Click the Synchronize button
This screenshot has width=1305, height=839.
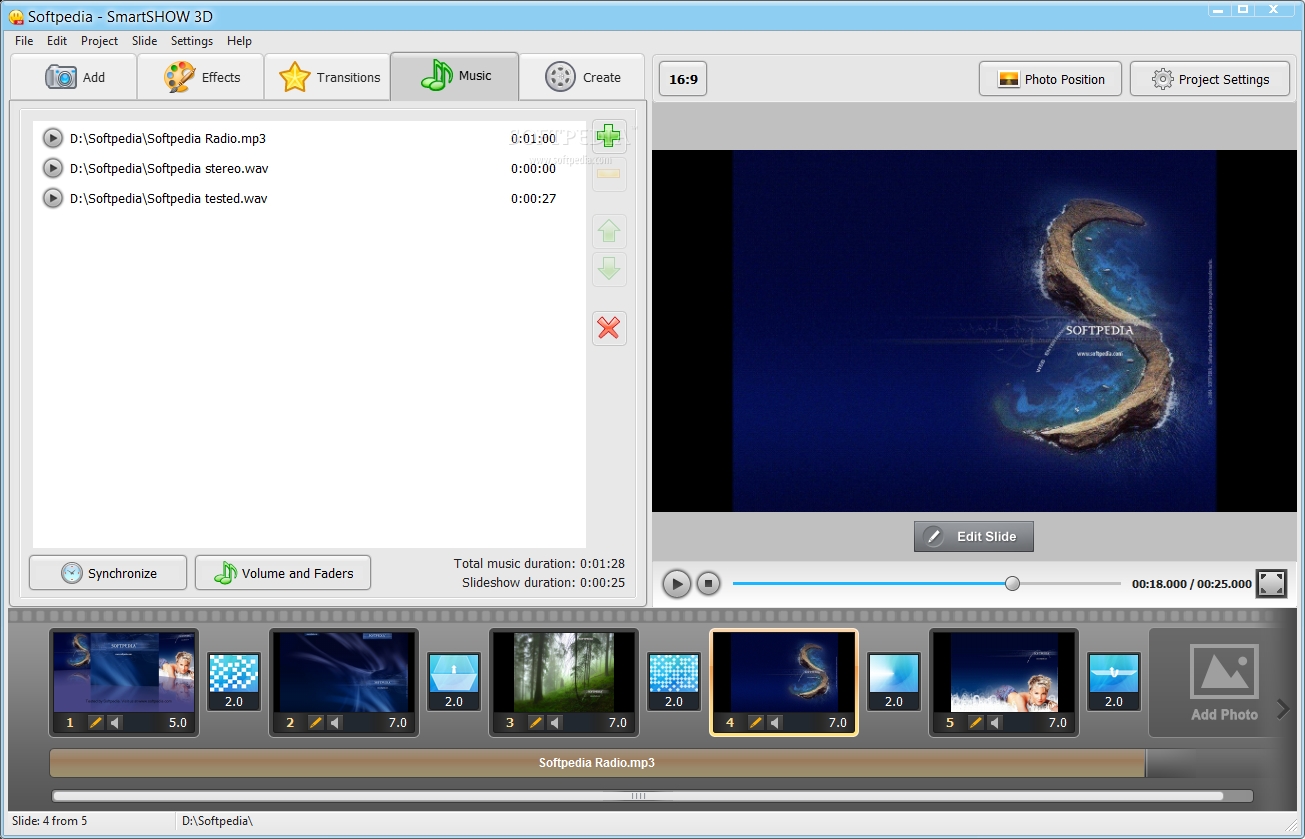click(108, 573)
